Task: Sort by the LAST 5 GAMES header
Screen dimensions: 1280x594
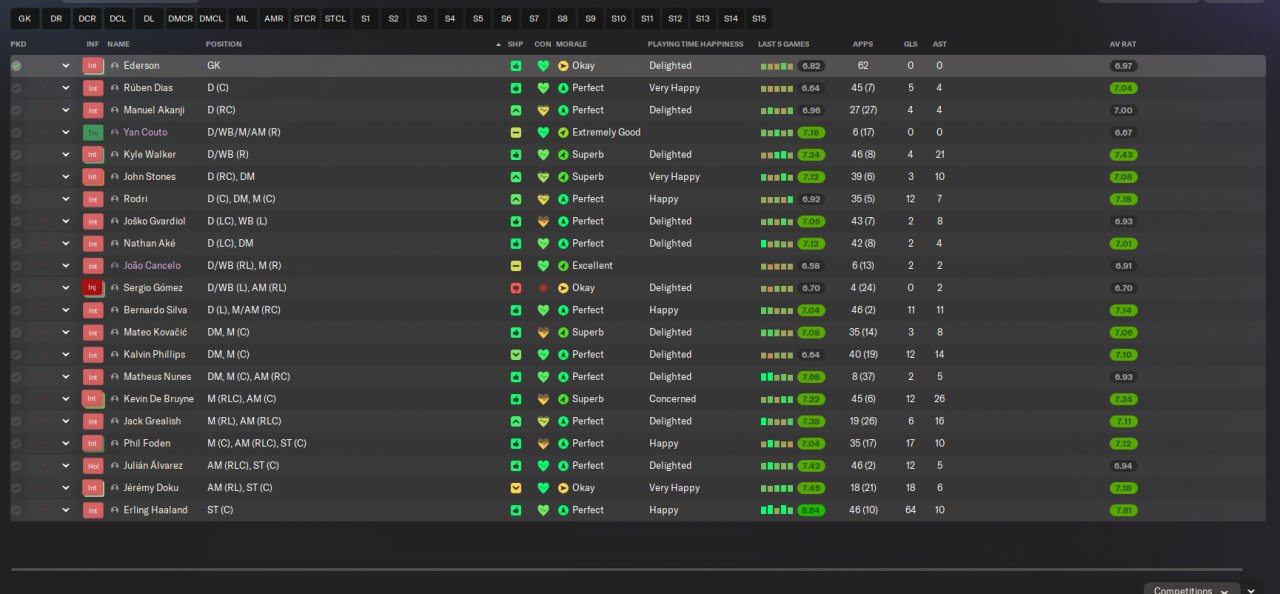Action: click(x=784, y=44)
